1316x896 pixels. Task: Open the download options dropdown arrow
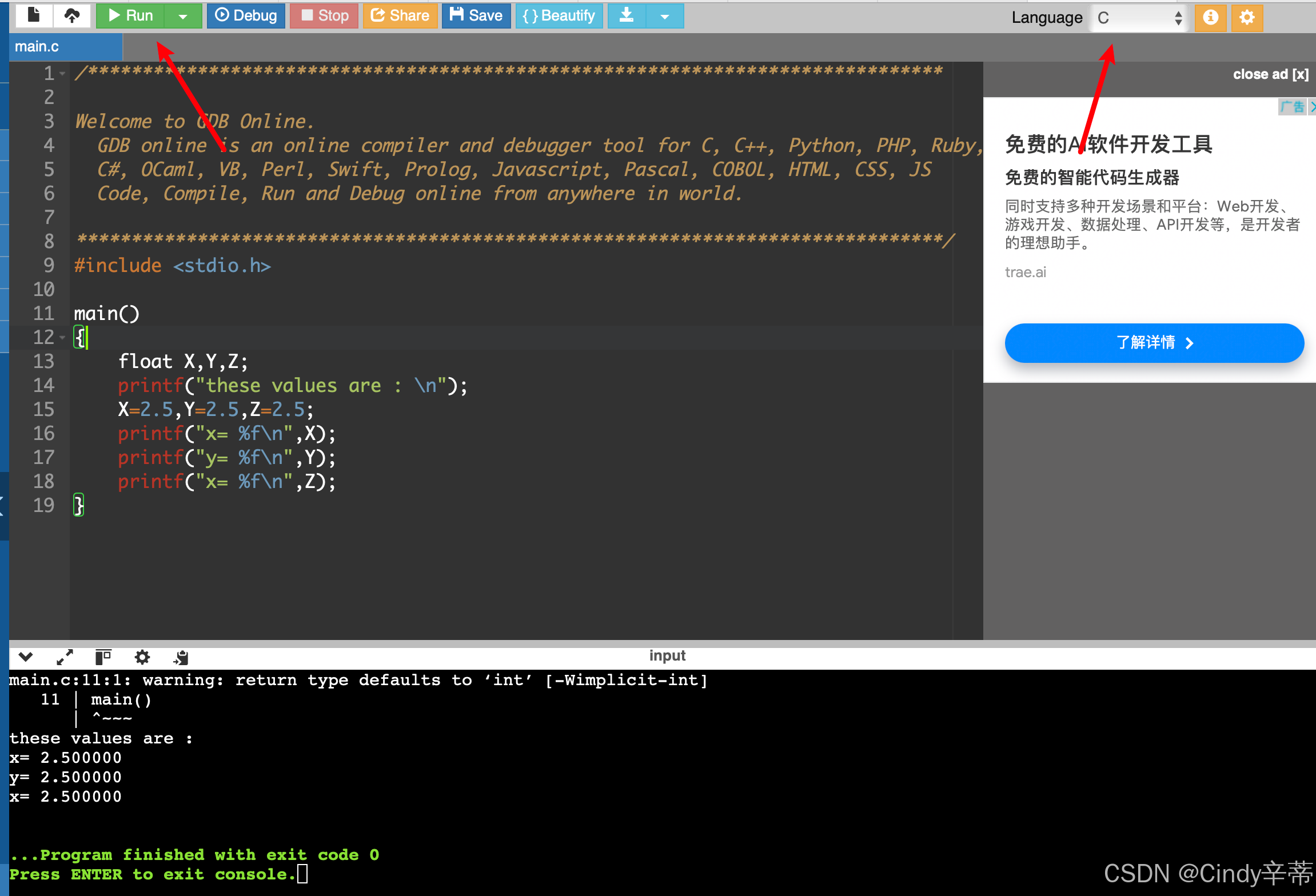(664, 16)
